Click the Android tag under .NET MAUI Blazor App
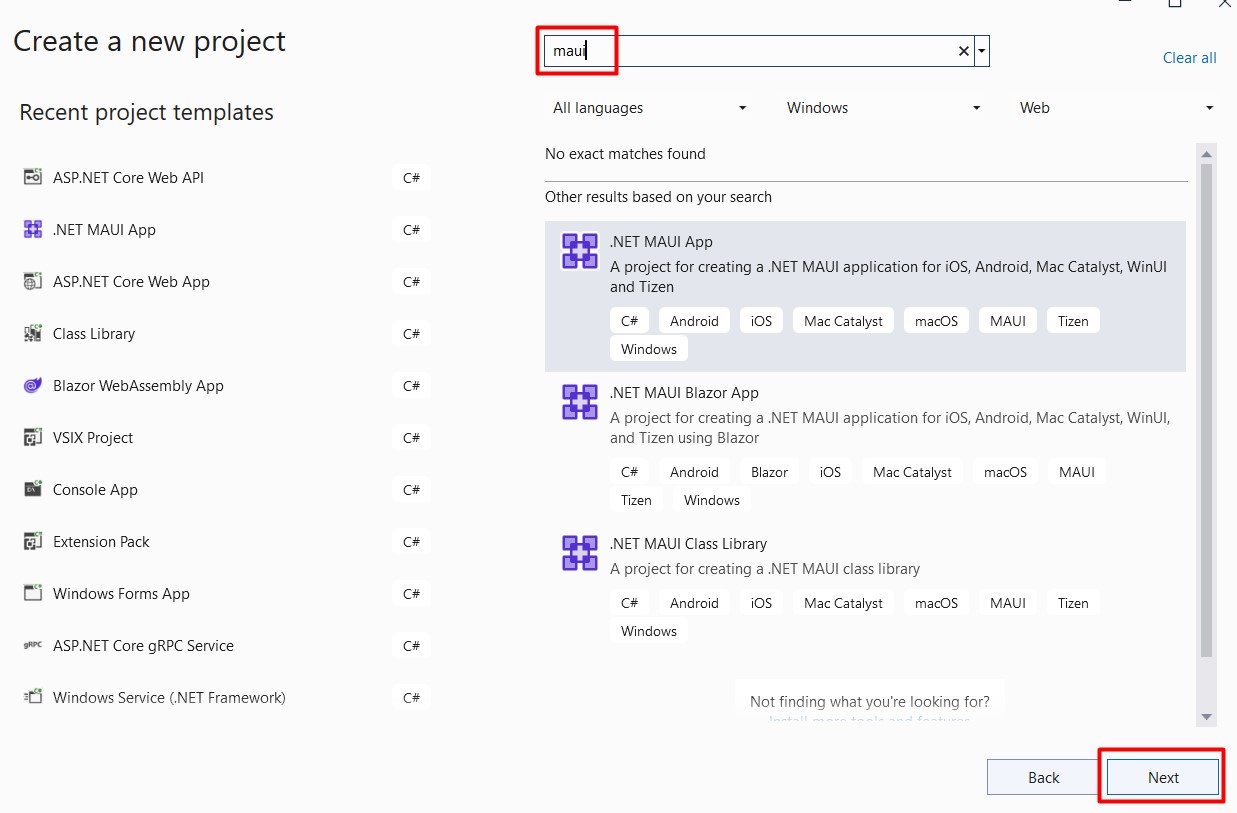 click(694, 472)
